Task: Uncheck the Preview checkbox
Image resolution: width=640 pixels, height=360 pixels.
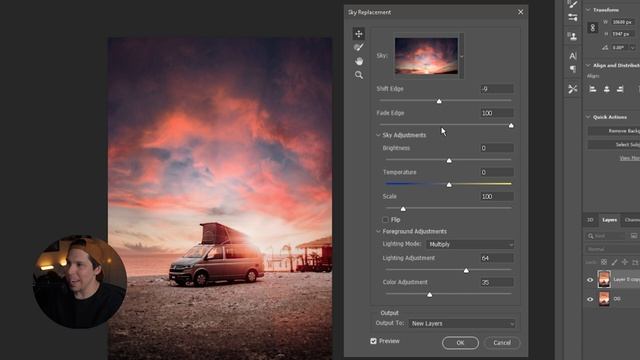Action: coord(373,341)
